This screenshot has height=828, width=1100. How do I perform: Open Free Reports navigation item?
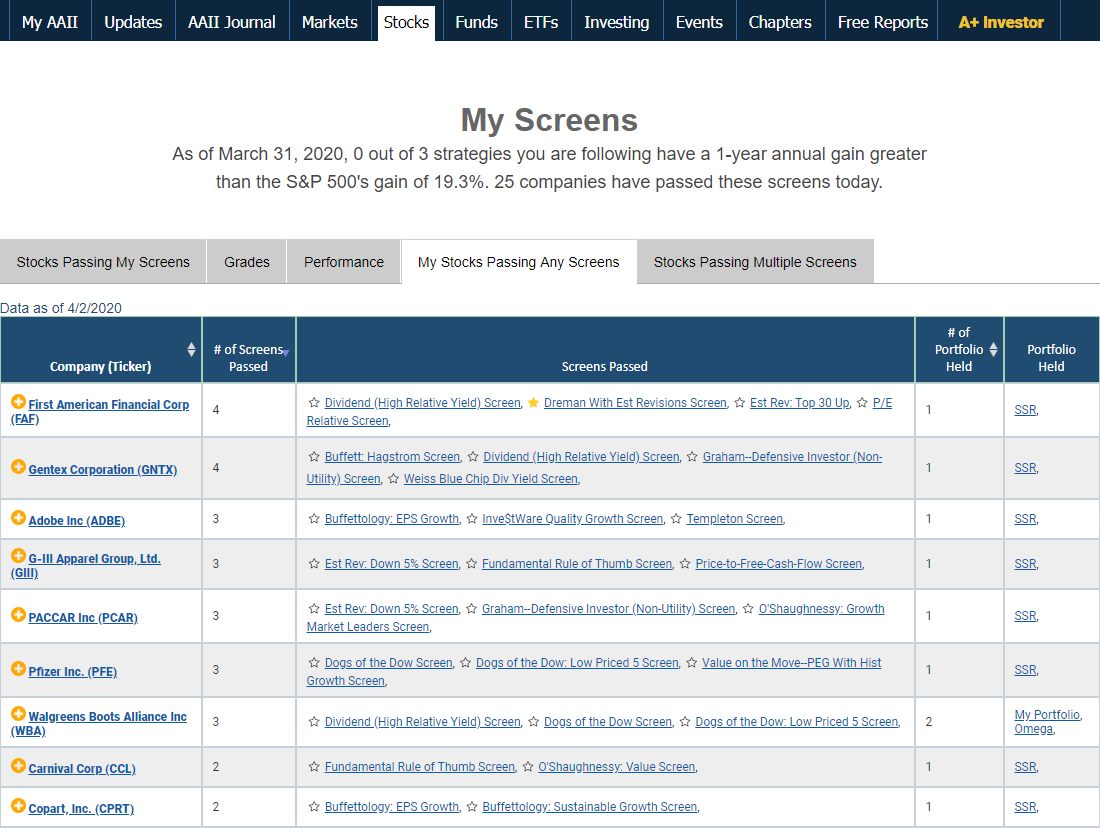[883, 22]
